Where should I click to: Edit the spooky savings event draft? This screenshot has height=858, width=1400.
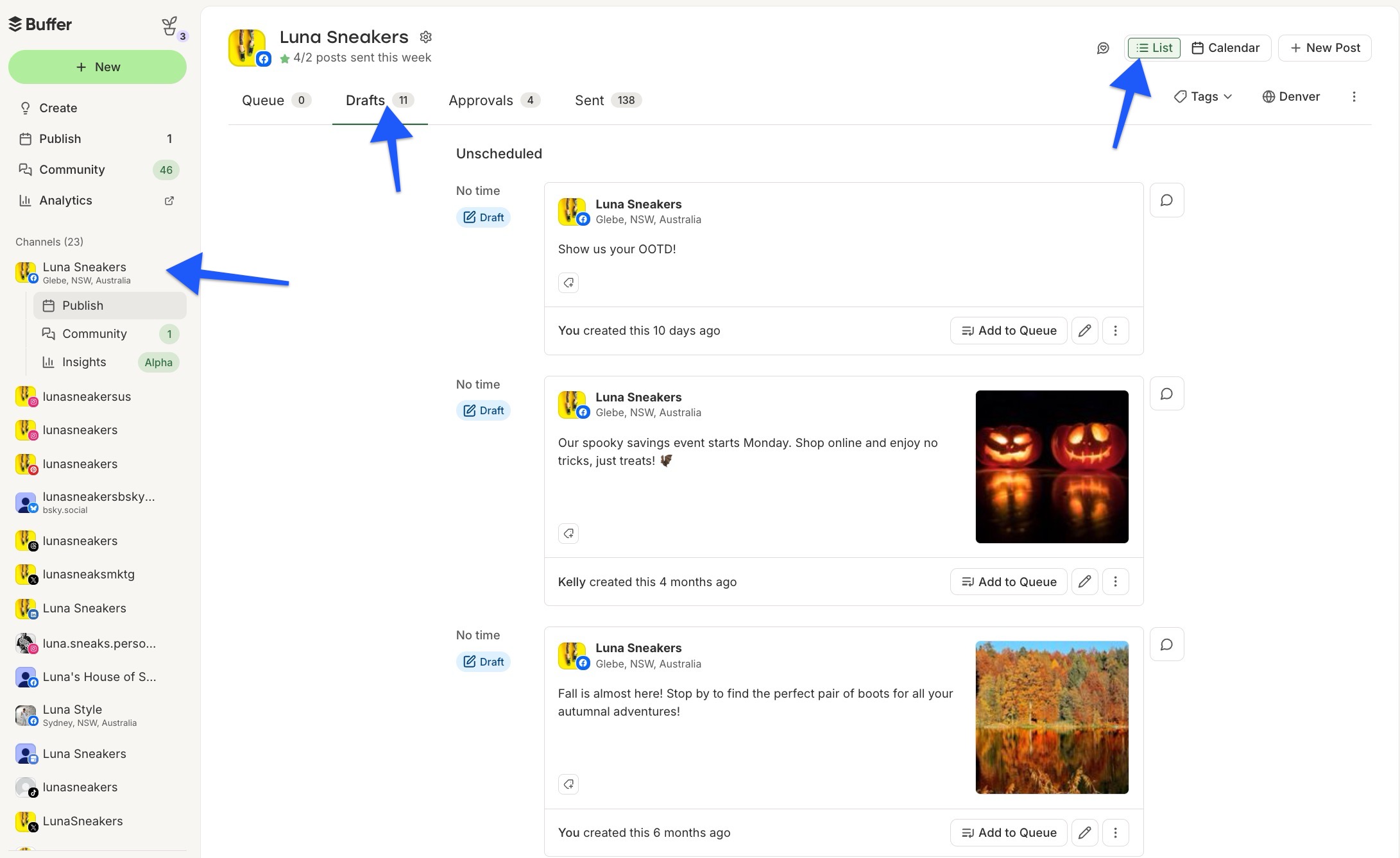pos(1084,582)
